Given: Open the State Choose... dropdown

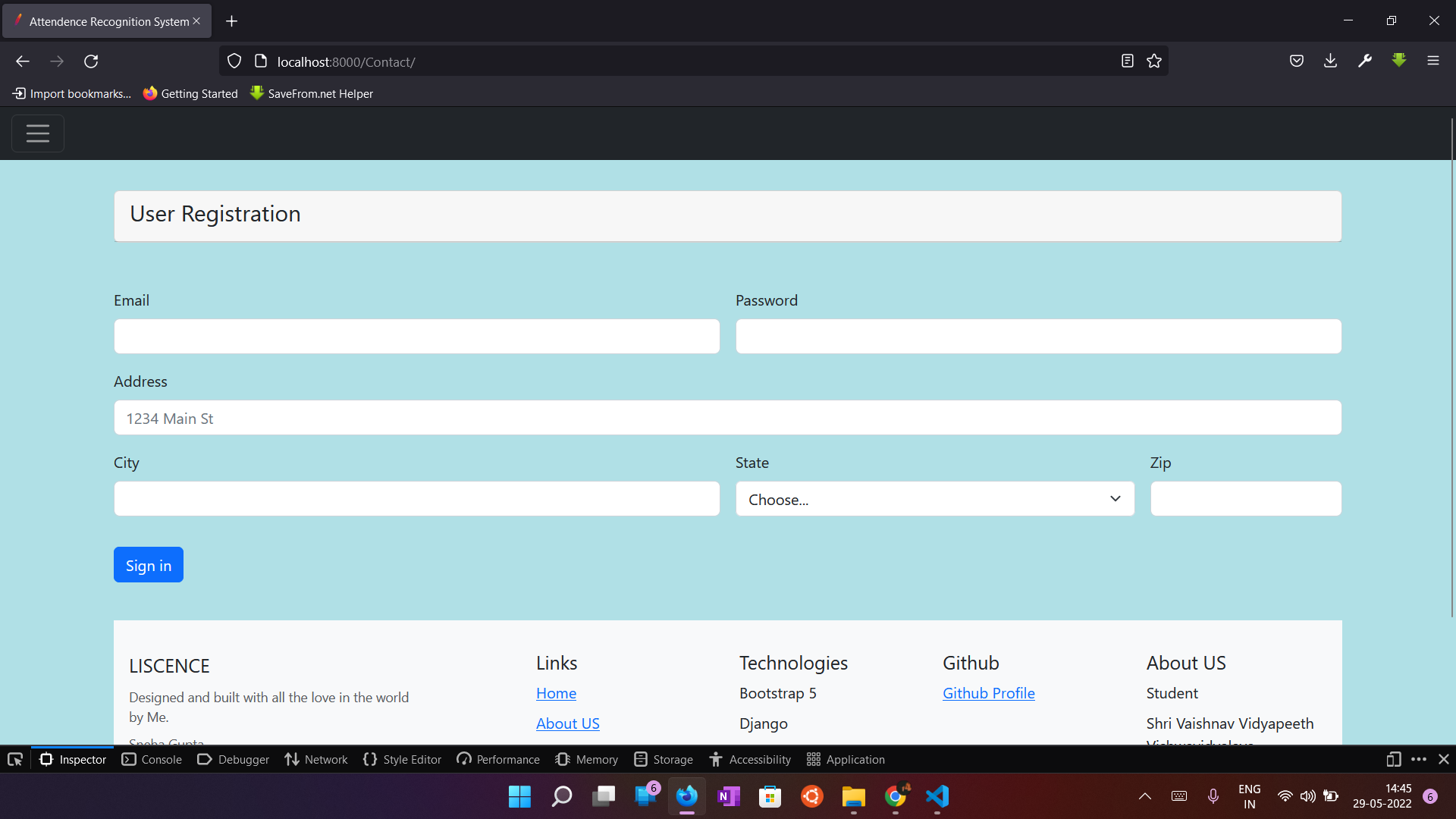Looking at the screenshot, I should (934, 498).
